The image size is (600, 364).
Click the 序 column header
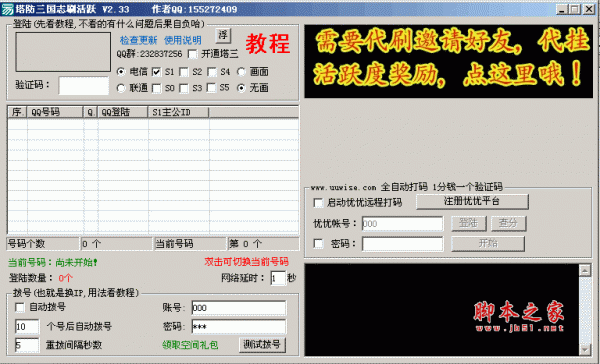point(17,112)
